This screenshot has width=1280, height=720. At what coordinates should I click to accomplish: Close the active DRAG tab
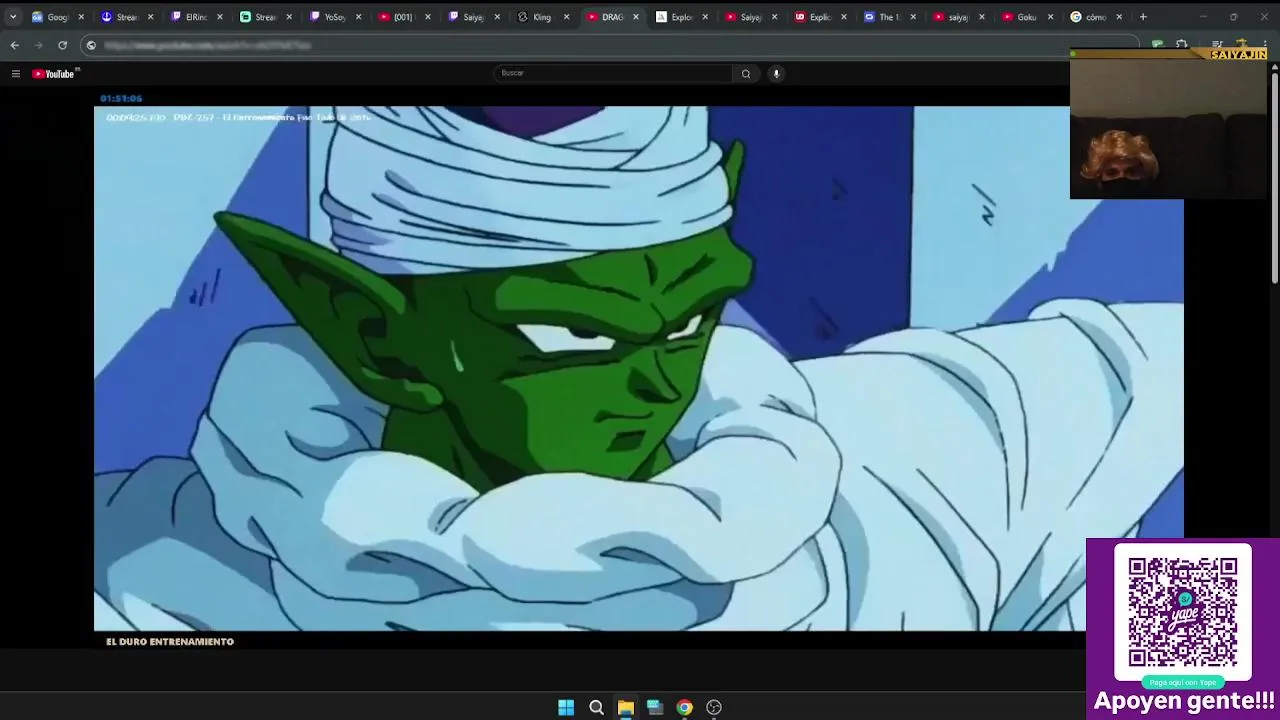635,17
